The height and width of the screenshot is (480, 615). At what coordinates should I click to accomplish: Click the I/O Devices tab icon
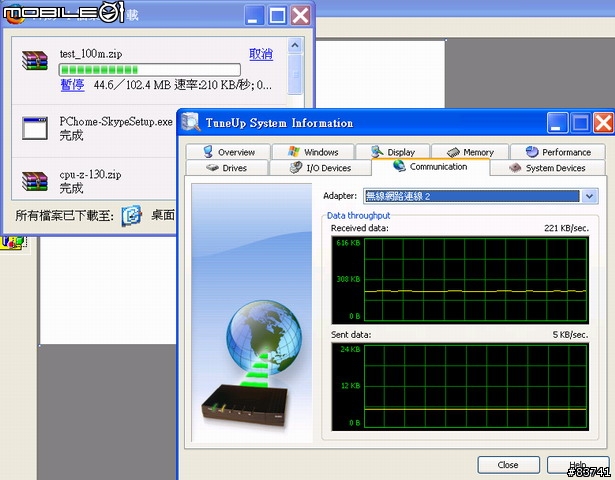pyautogui.click(x=296, y=167)
